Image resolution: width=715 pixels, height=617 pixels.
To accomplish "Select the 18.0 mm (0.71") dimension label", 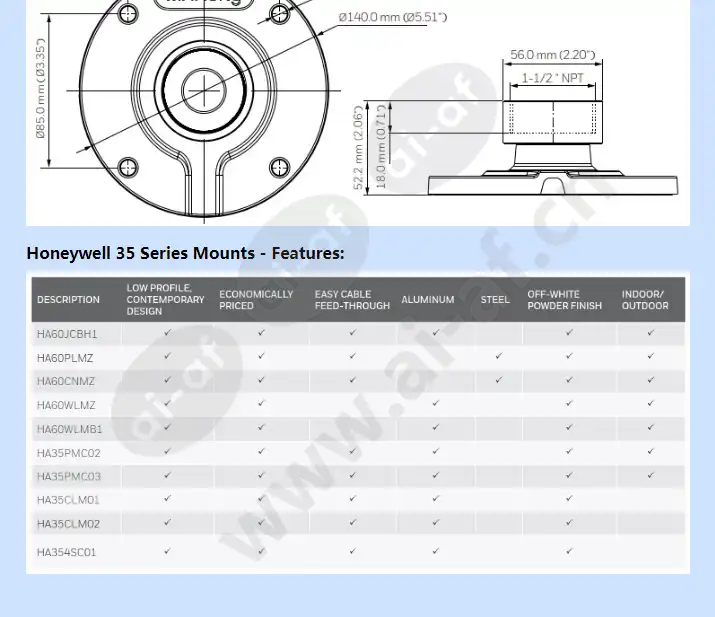I will 381,147.
